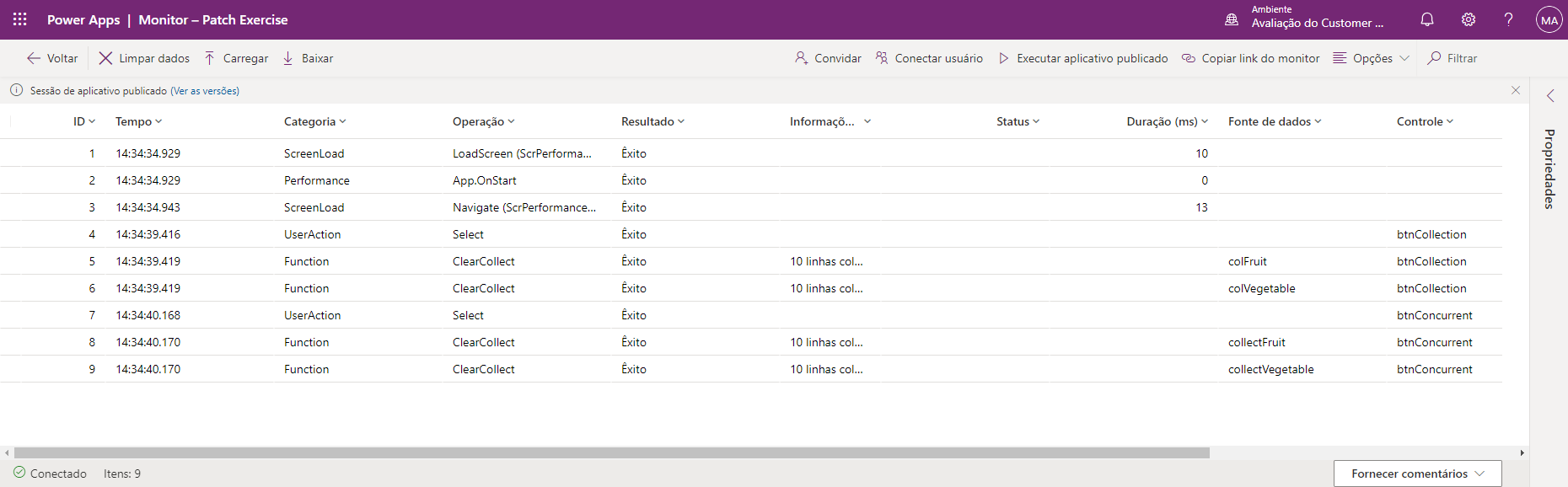Open the Opções dropdown
The height and width of the screenshot is (487, 1568).
(1371, 58)
